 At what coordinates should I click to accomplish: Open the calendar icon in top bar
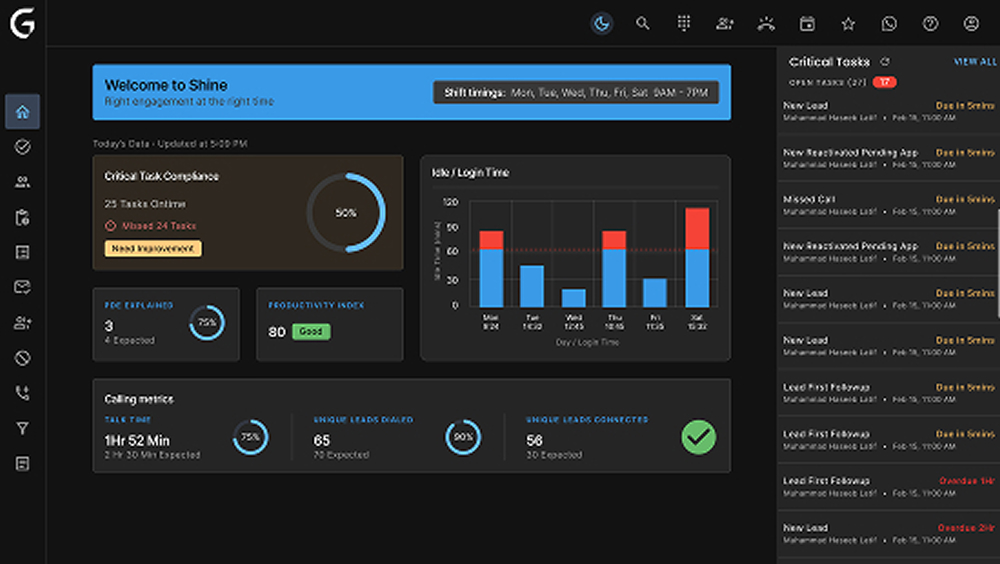tap(807, 24)
